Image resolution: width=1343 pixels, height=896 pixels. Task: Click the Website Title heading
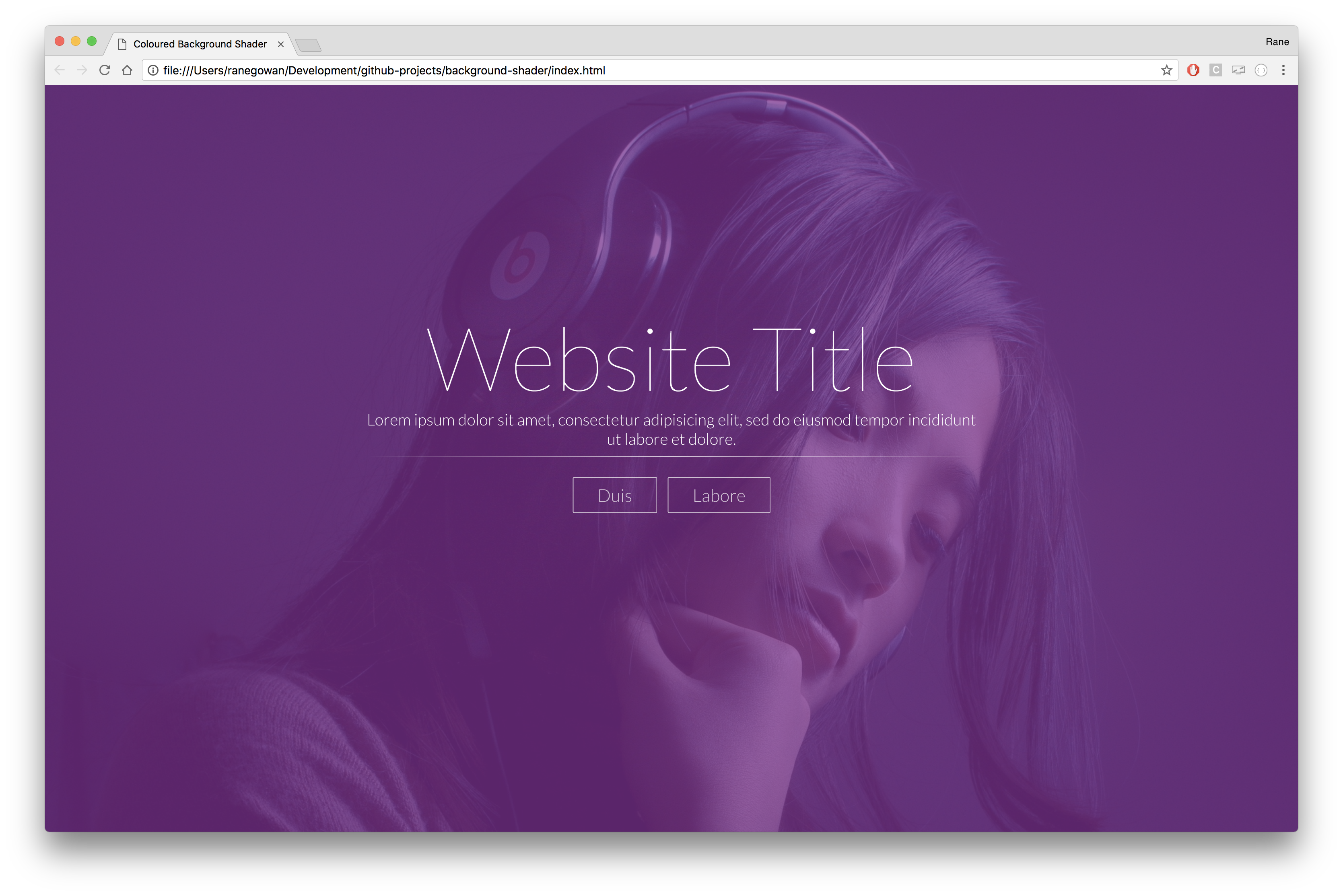coord(670,360)
